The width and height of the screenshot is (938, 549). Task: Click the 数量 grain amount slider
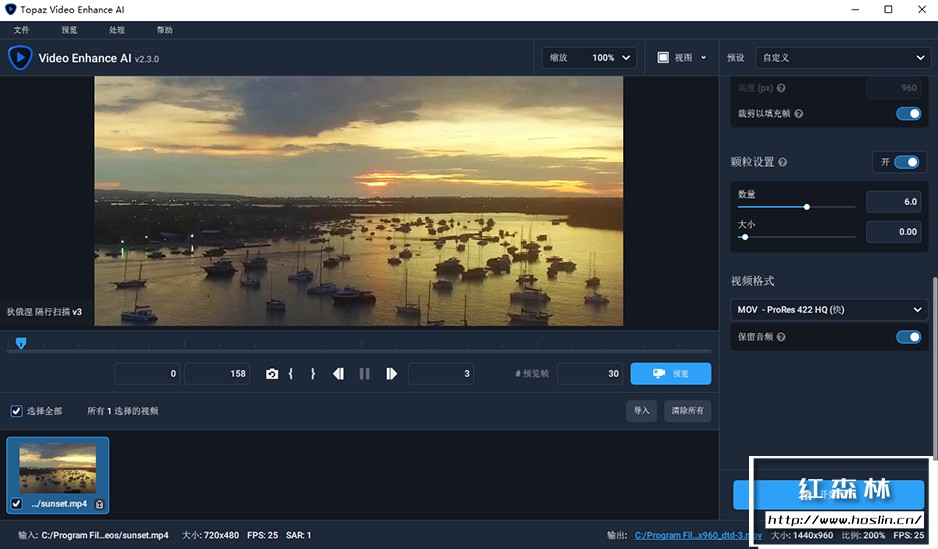pyautogui.click(x=806, y=207)
